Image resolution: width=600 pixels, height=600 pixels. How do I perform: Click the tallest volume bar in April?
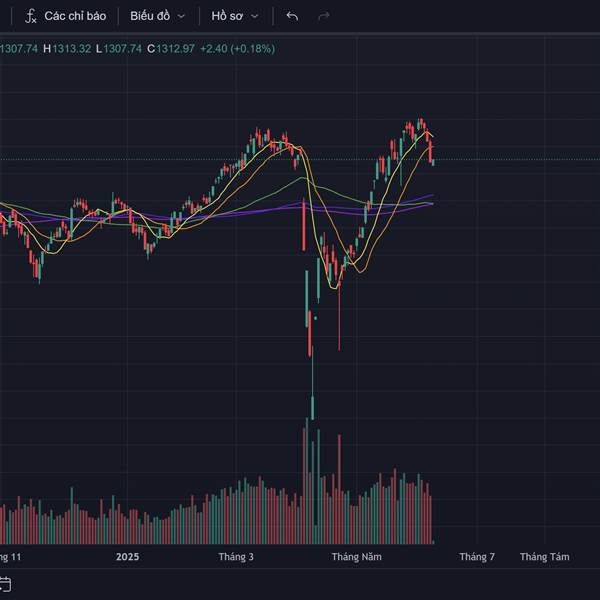click(307, 481)
